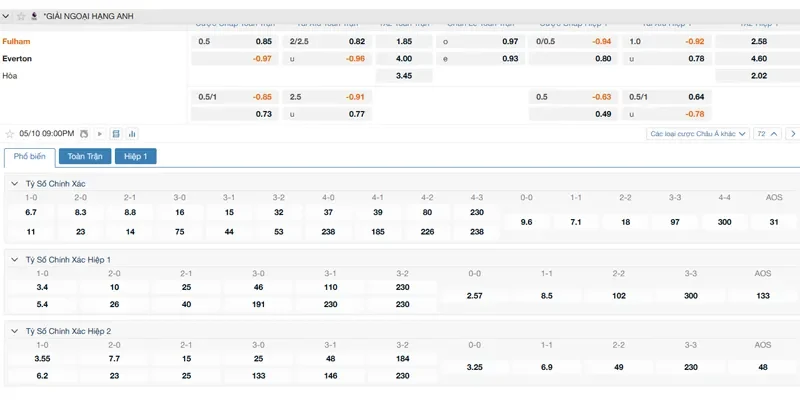Switch to the Toàn Trận tab

[x=85, y=156]
